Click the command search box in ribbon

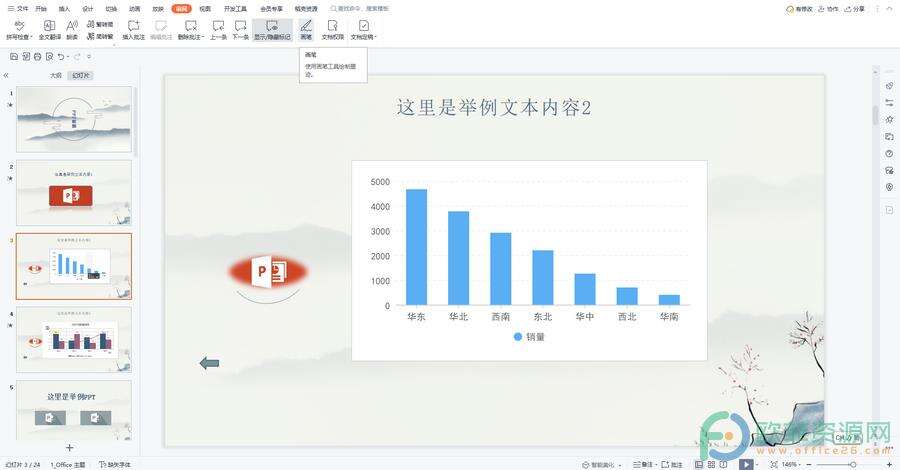click(360, 9)
